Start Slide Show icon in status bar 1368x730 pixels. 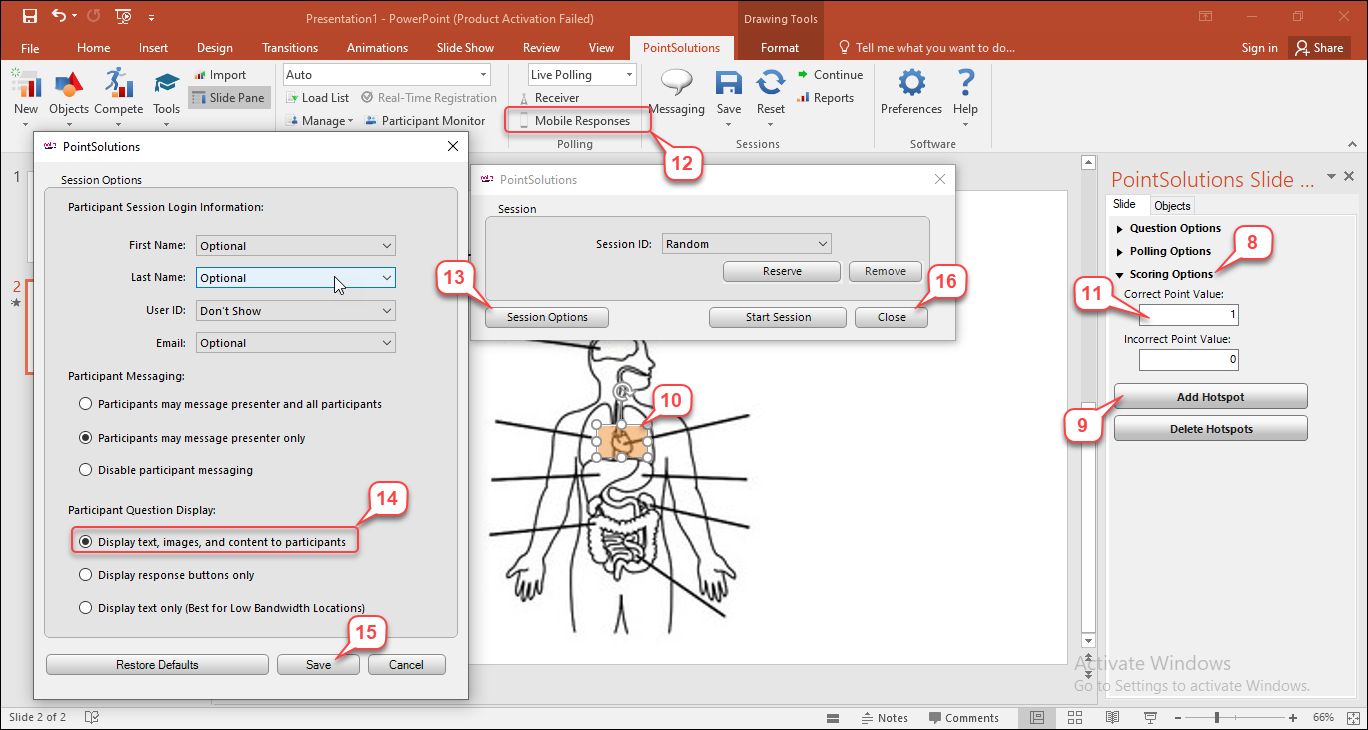pos(1150,718)
